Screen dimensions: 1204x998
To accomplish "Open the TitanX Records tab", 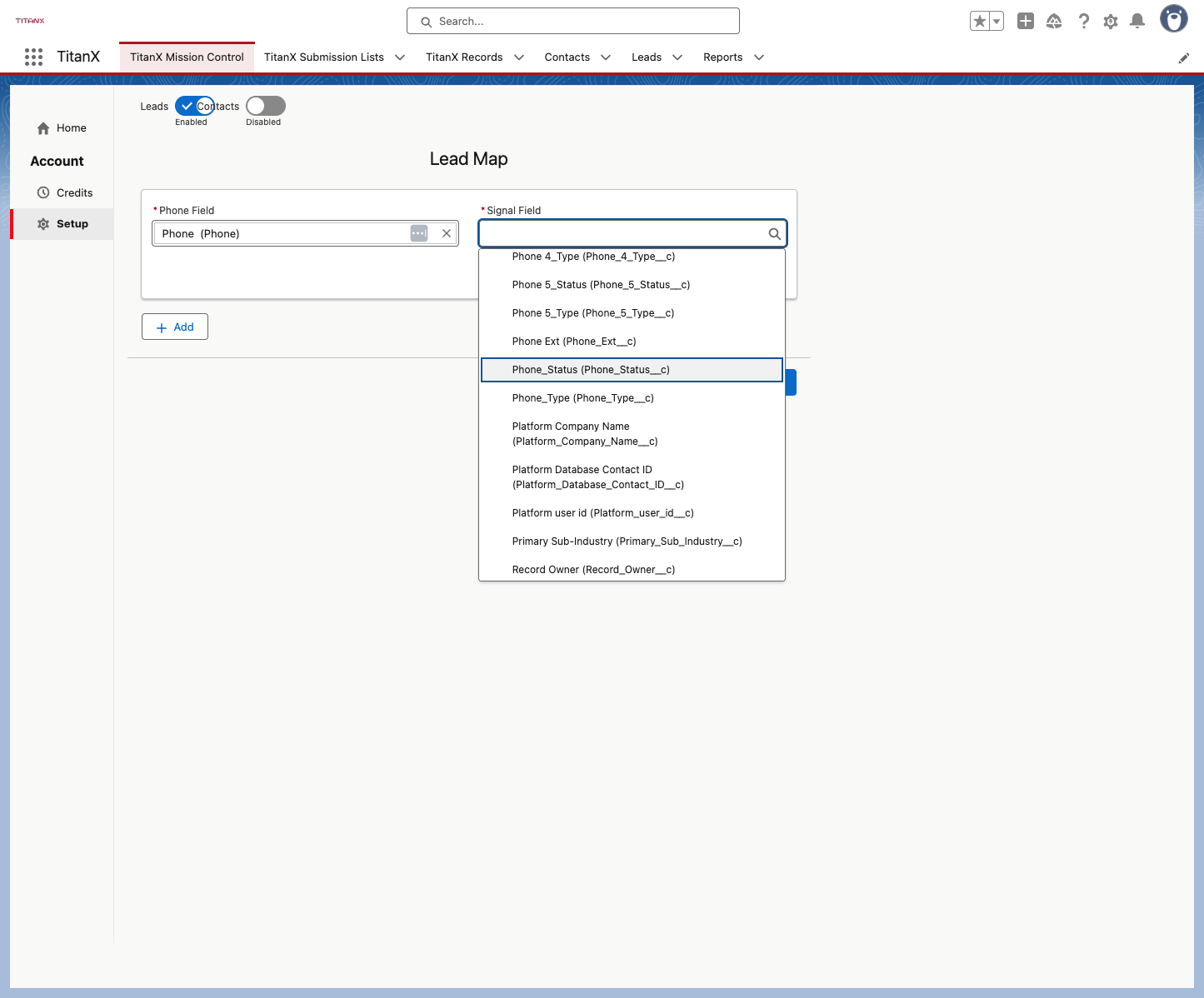I will click(x=464, y=57).
